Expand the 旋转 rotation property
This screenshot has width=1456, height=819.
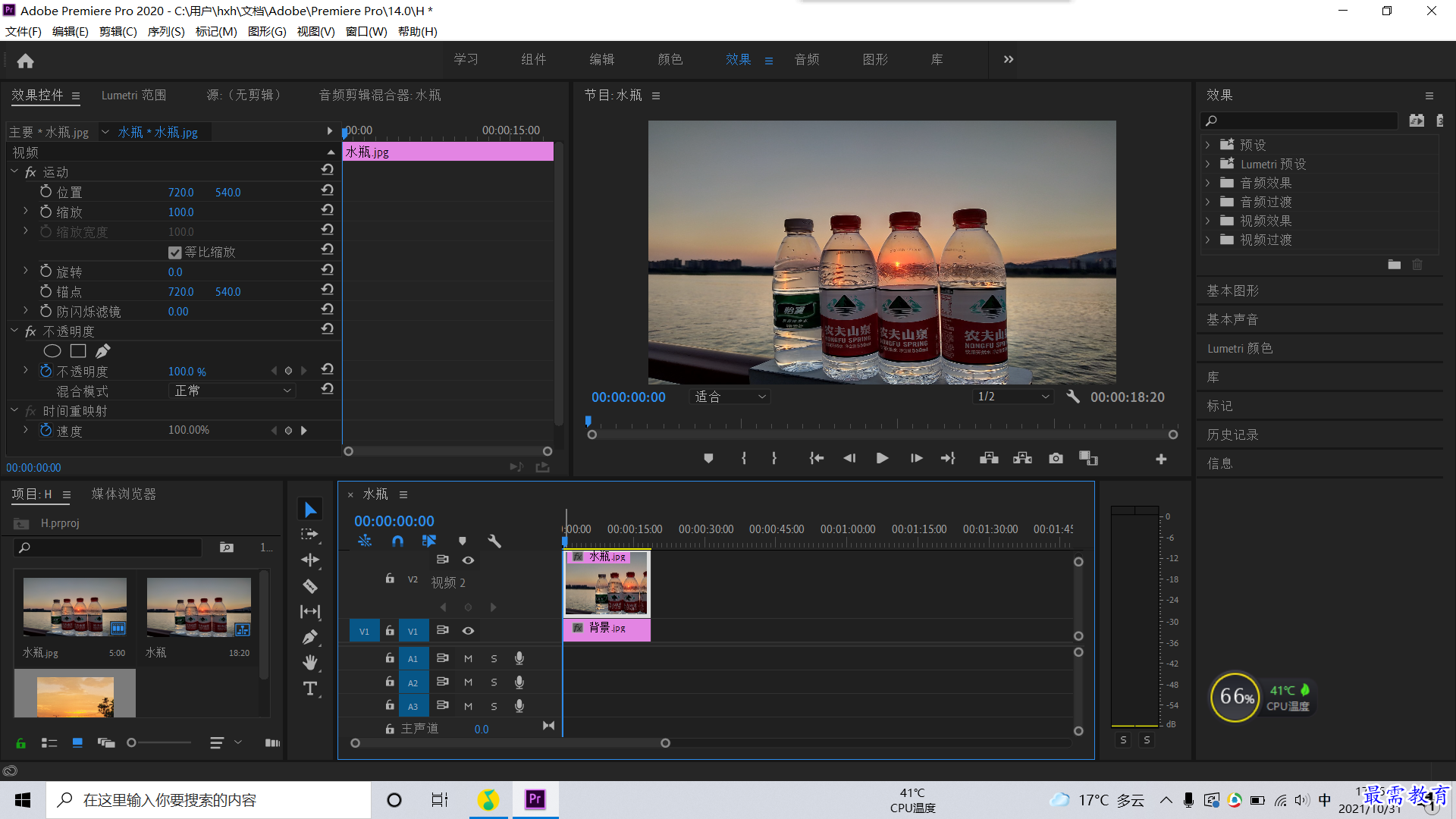pyautogui.click(x=25, y=271)
